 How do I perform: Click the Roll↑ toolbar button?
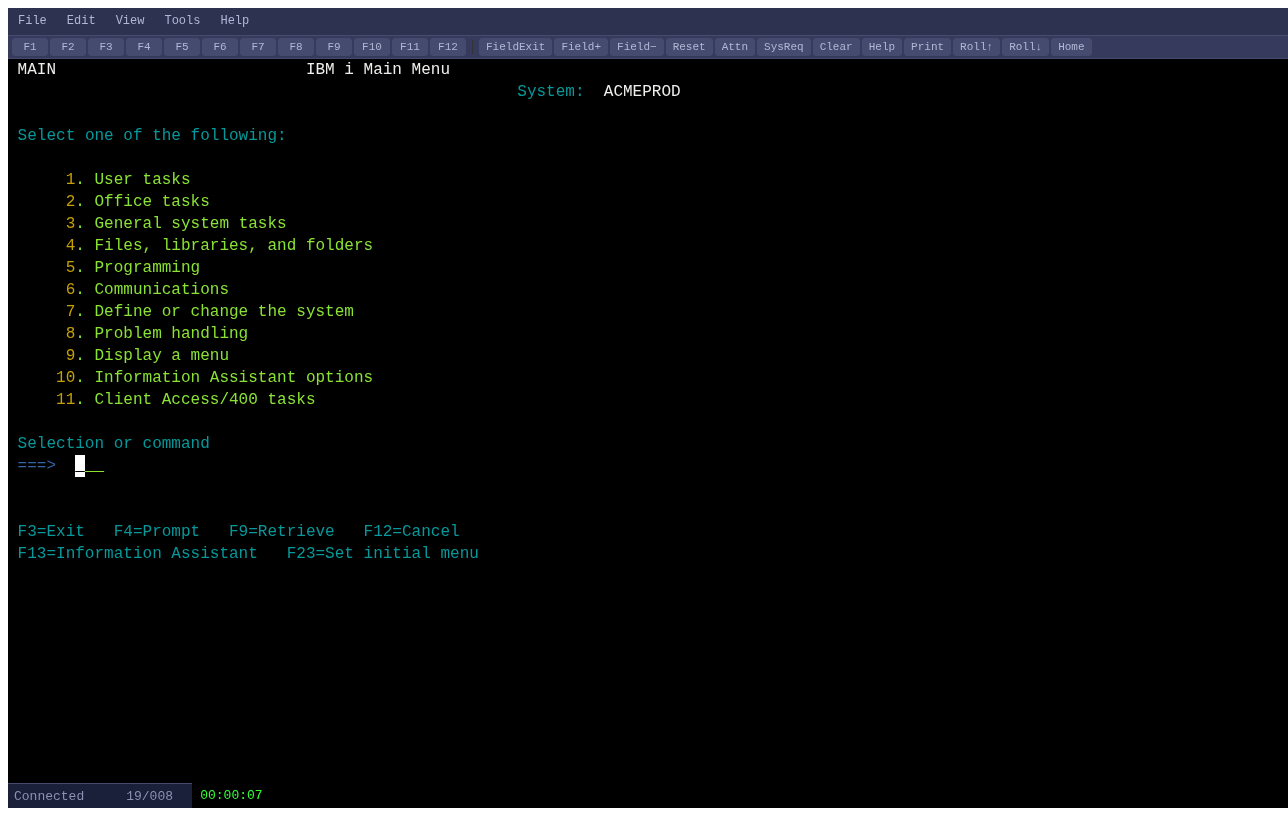(976, 47)
